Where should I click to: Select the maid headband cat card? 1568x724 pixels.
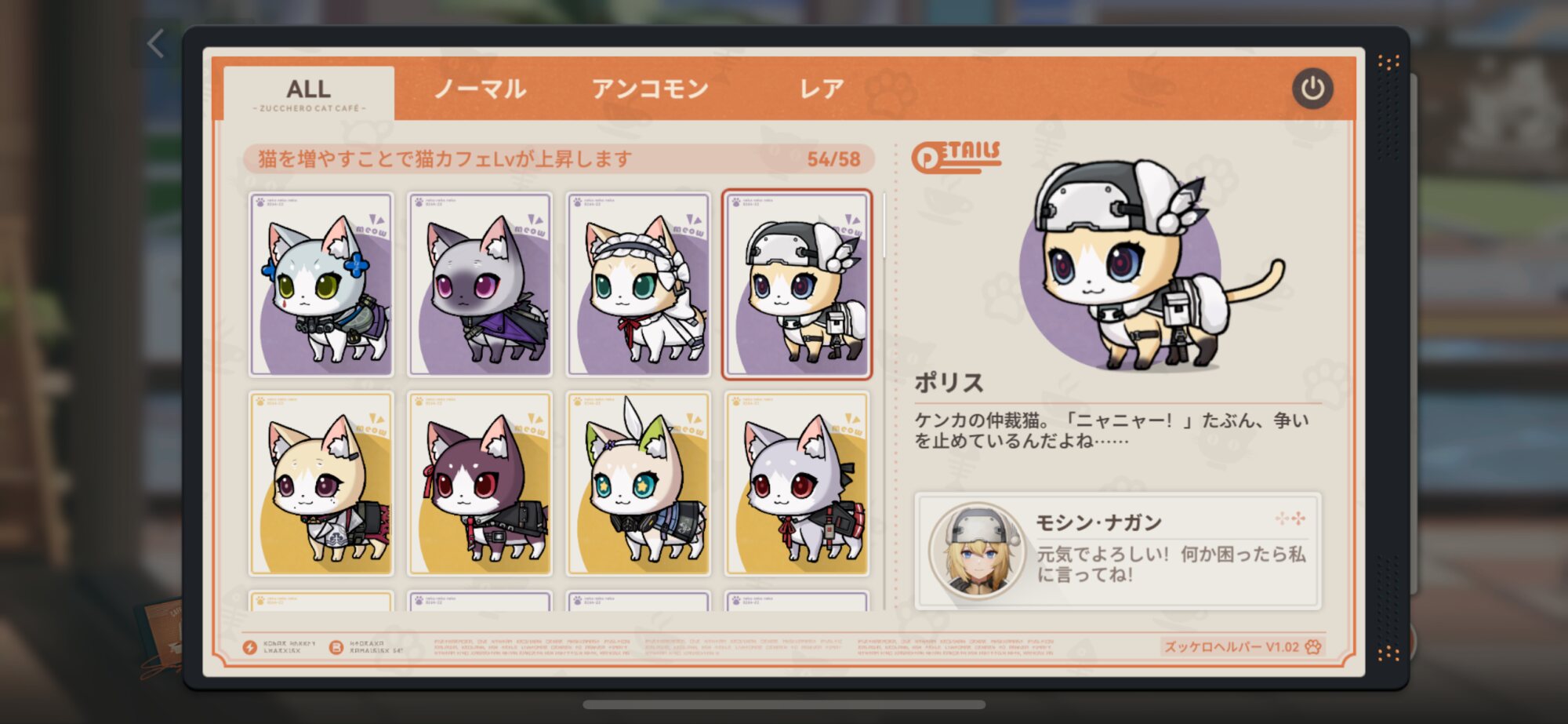point(638,285)
